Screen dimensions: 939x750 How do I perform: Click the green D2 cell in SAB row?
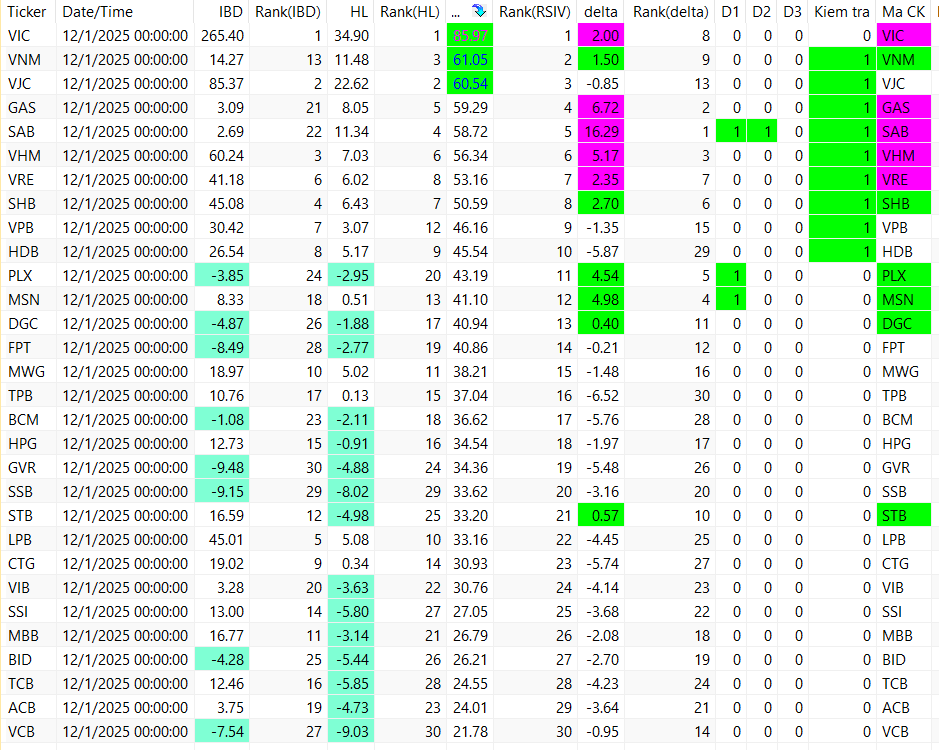tap(762, 131)
